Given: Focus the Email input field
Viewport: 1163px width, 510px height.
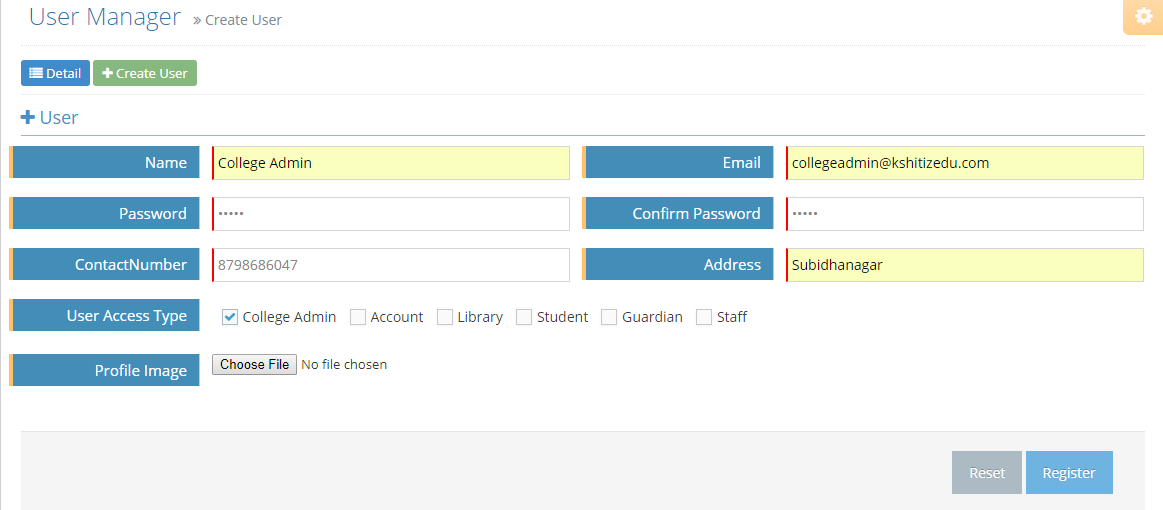Looking at the screenshot, I should tap(964, 163).
